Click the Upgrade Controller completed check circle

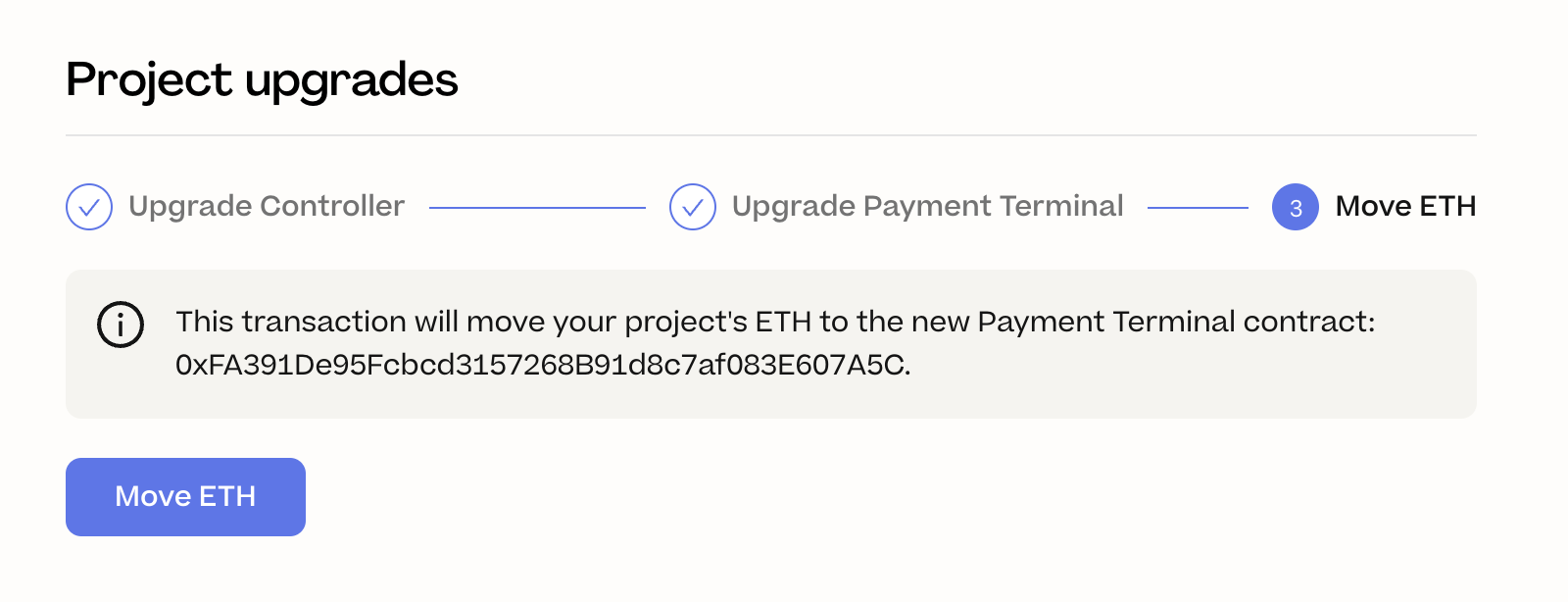point(88,207)
